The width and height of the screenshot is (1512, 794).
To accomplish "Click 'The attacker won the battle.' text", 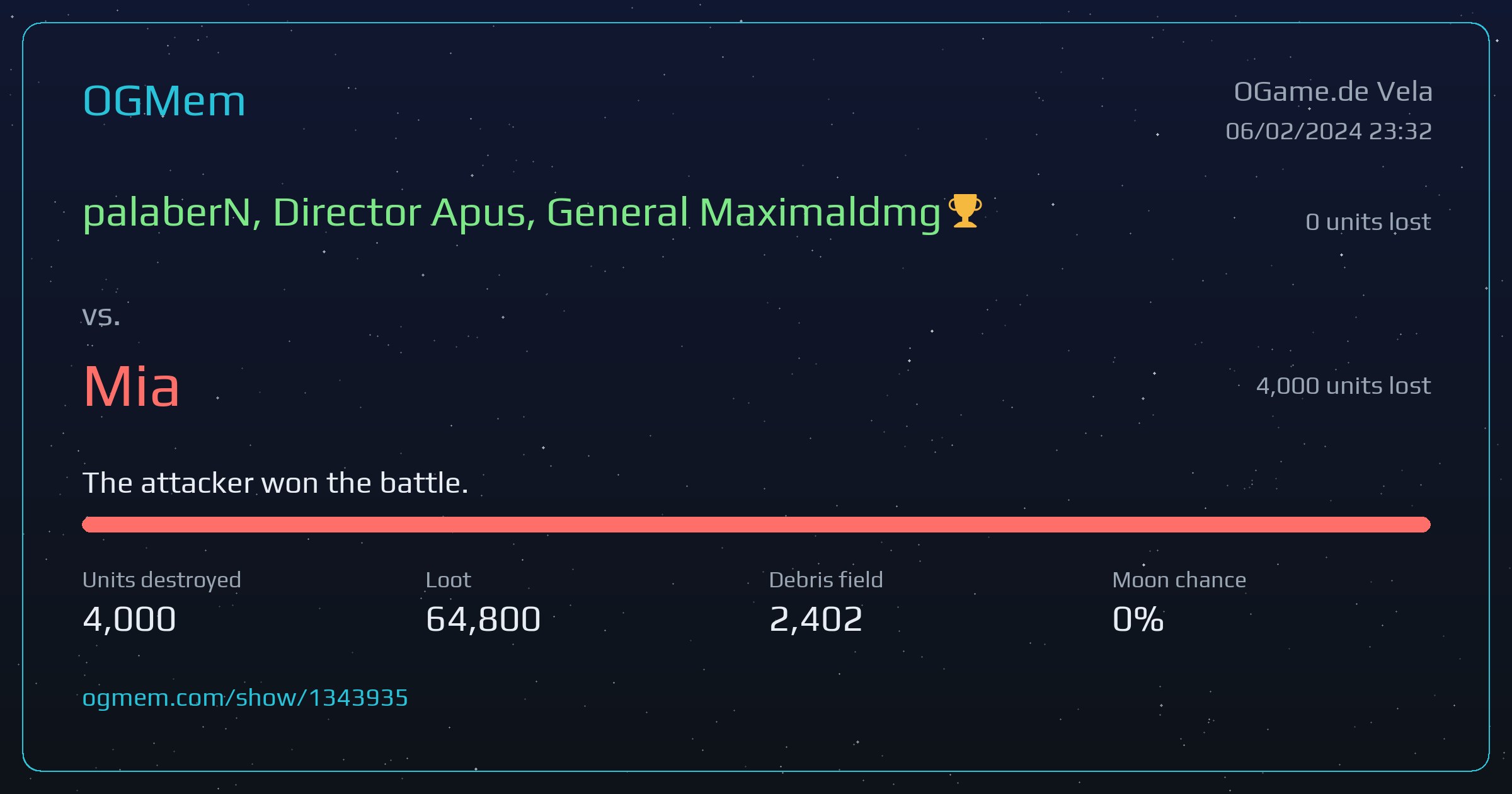I will 275,483.
